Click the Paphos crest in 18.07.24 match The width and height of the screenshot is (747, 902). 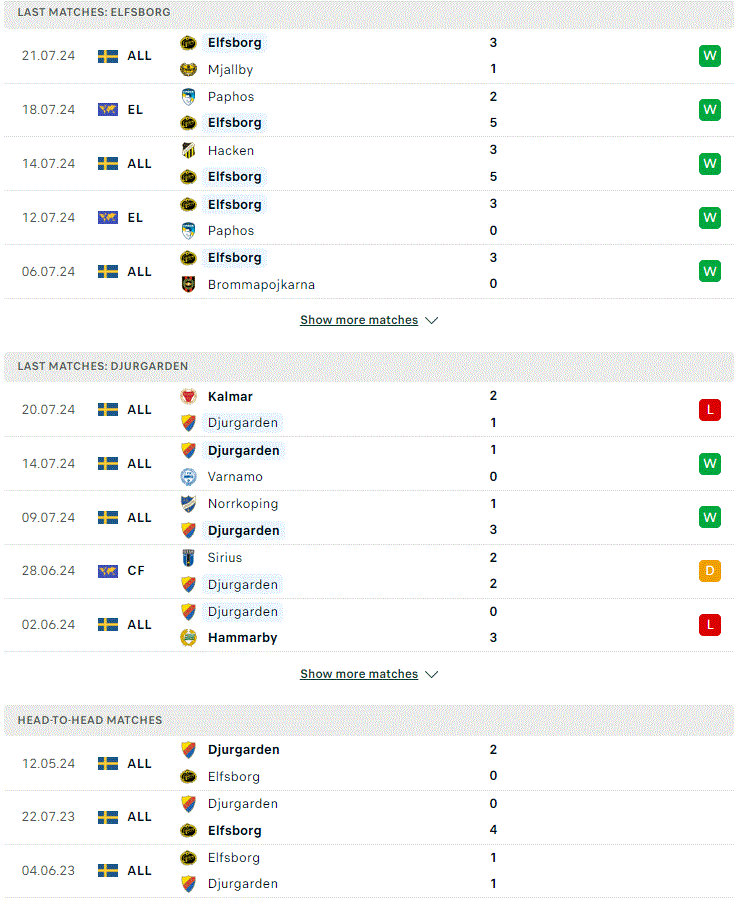click(x=188, y=97)
